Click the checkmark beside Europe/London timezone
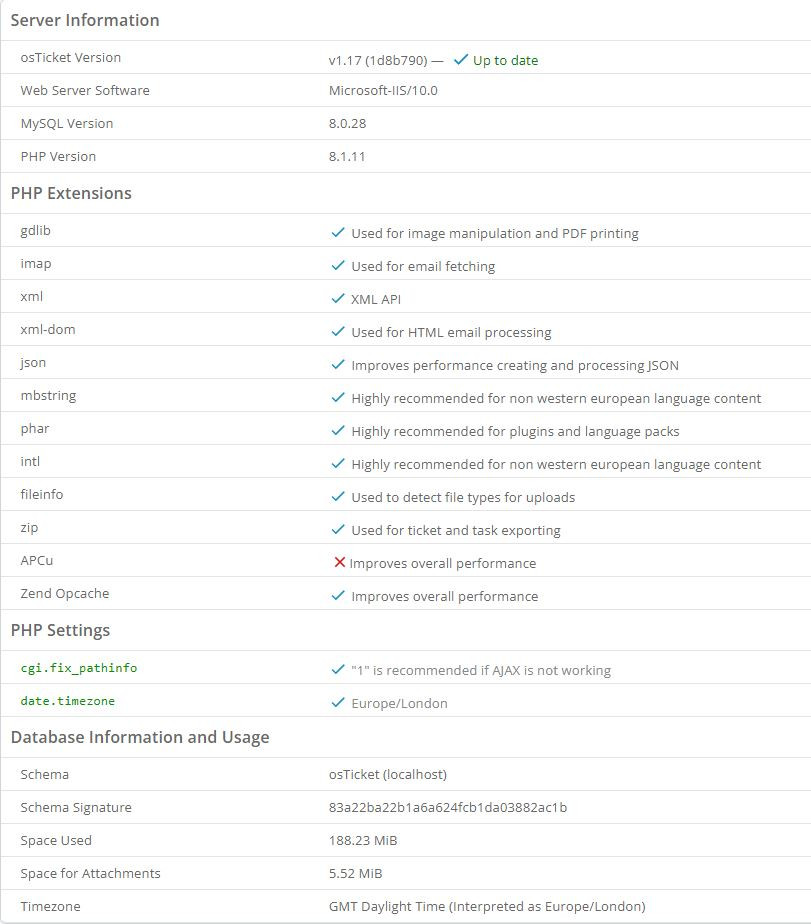Viewport: 811px width, 924px height. pyautogui.click(x=338, y=703)
